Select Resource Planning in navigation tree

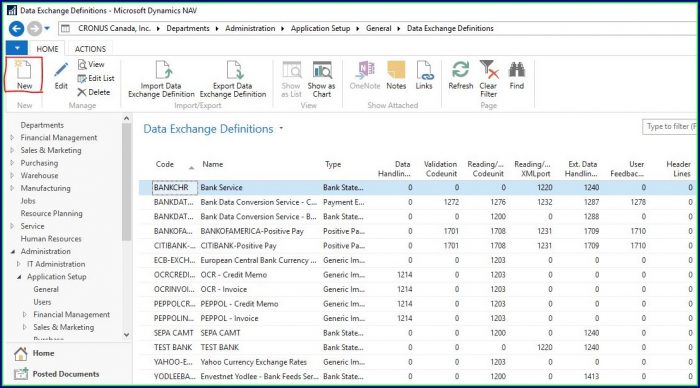pyautogui.click(x=51, y=213)
